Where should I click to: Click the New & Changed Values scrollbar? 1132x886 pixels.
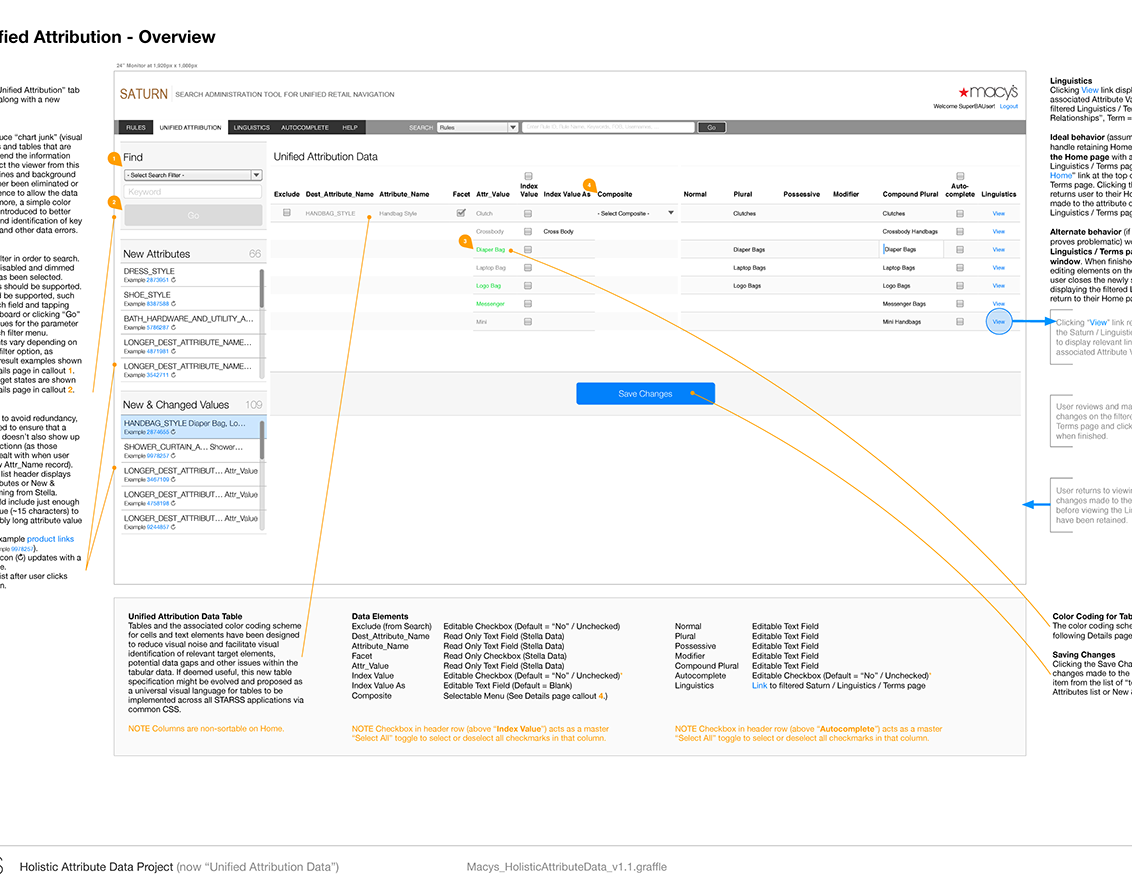[x=261, y=440]
